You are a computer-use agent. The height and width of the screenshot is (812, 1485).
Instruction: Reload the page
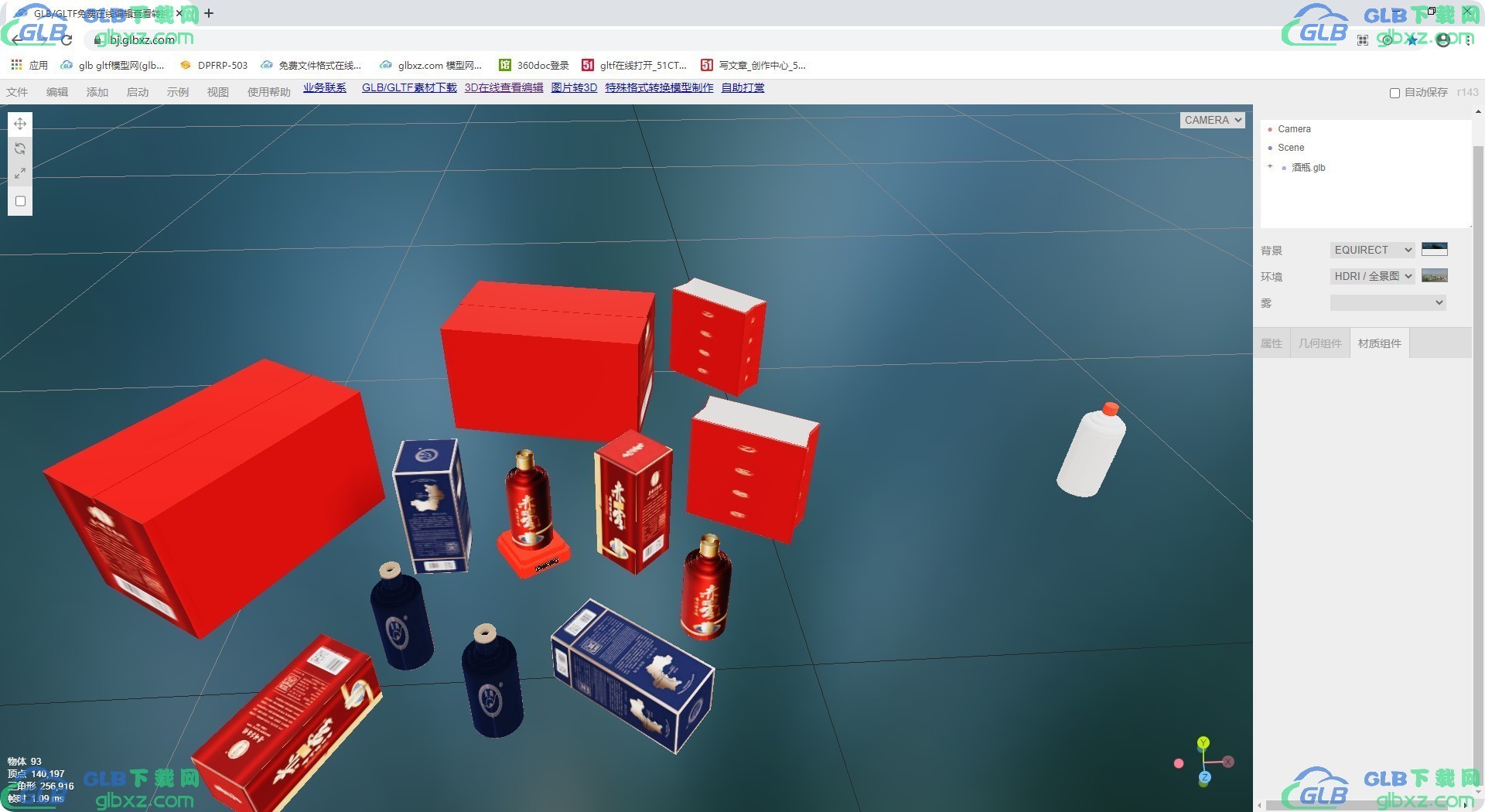point(66,39)
